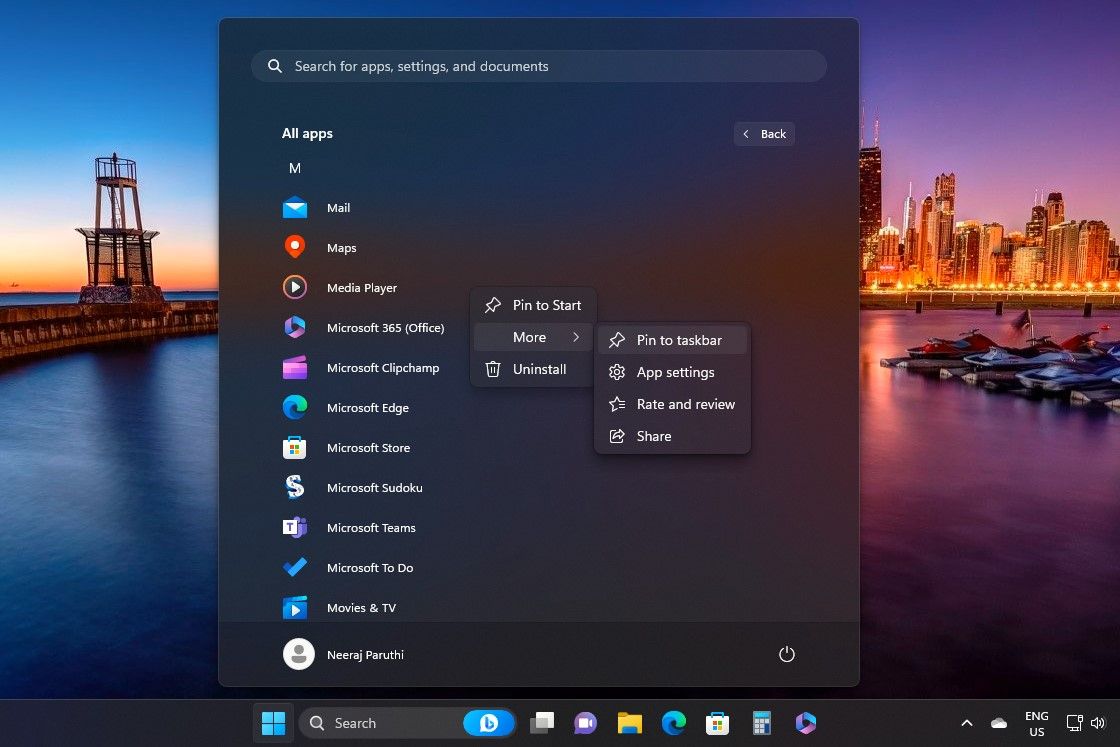1120x747 pixels.
Task: Launch Microsoft Sudoku
Action: [x=375, y=487]
